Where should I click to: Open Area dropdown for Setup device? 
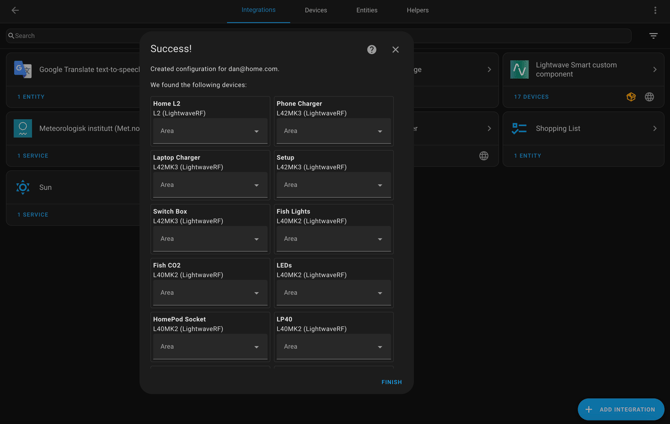click(334, 185)
